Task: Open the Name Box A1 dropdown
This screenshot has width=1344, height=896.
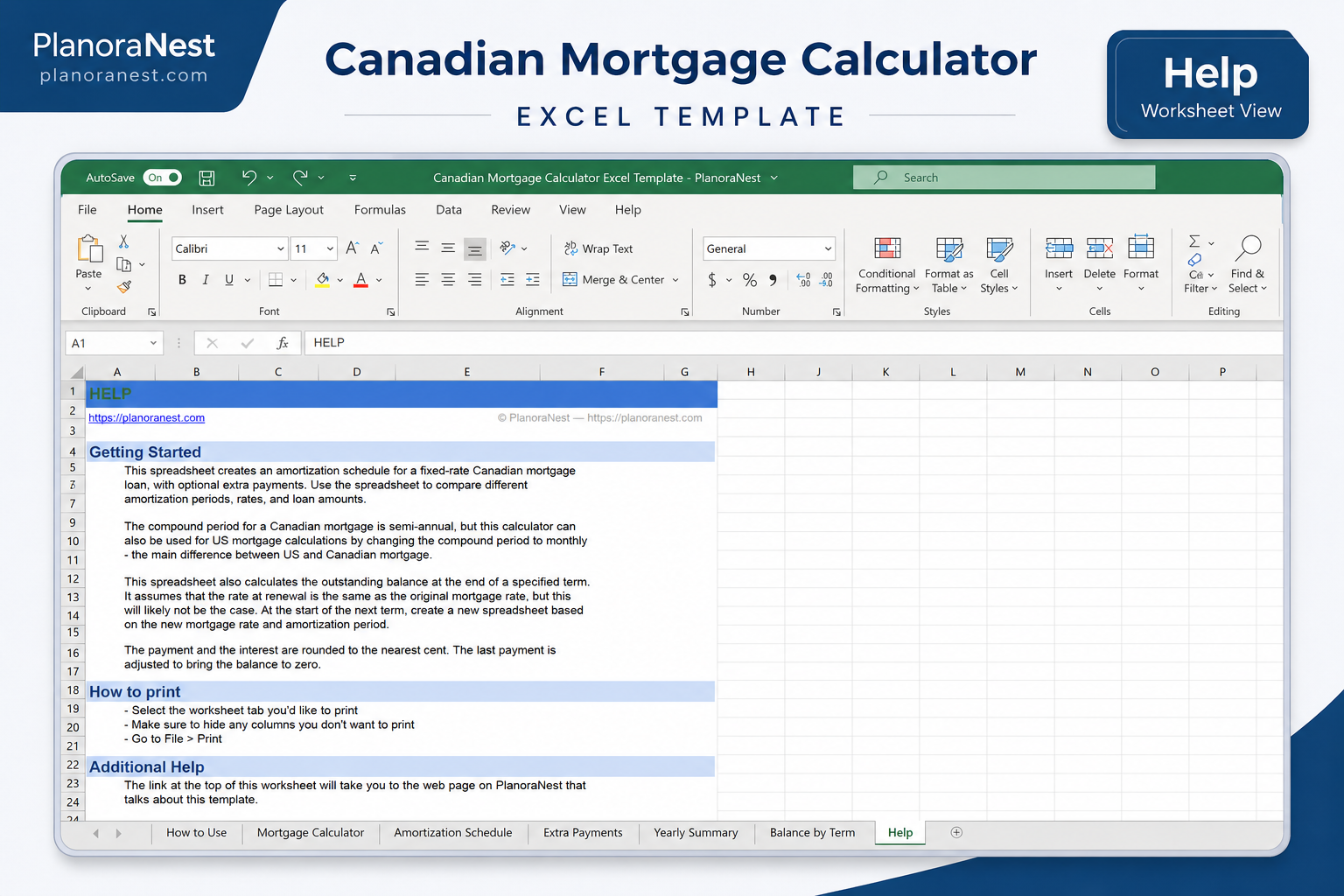Action: 153,343
